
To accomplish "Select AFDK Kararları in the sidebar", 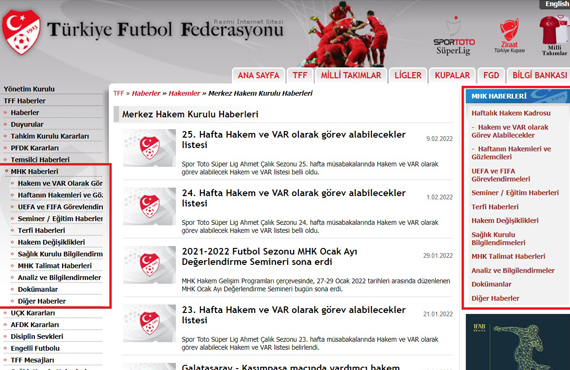I will pos(35,325).
